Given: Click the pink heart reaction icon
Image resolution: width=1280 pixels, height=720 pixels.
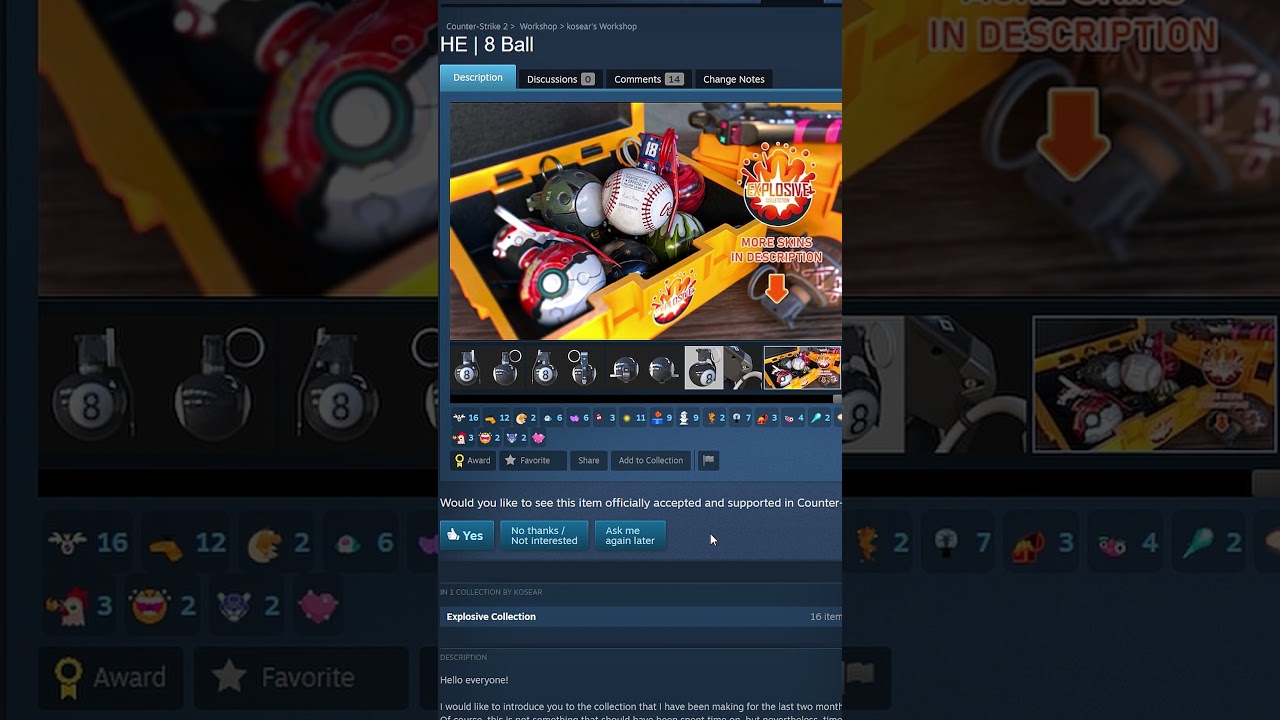Looking at the screenshot, I should 539,438.
